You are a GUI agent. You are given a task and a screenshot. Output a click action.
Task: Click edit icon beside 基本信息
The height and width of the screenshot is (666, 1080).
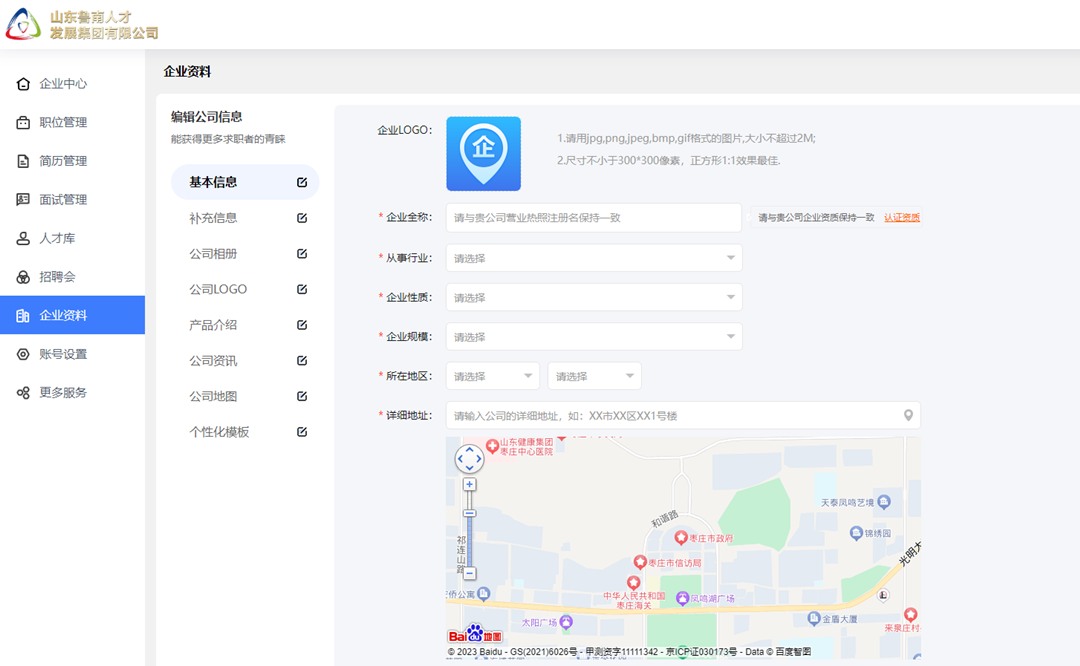pos(302,182)
